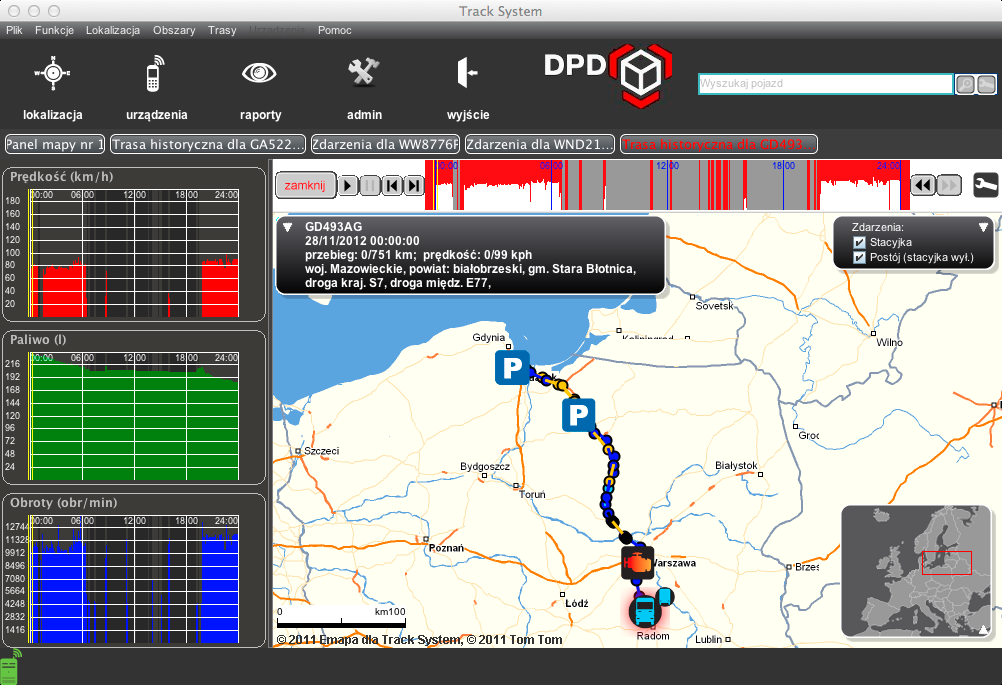Image resolution: width=1002 pixels, height=685 pixels.
Task: Collapse the GD493AG info panel arrow
Action: 288,227
